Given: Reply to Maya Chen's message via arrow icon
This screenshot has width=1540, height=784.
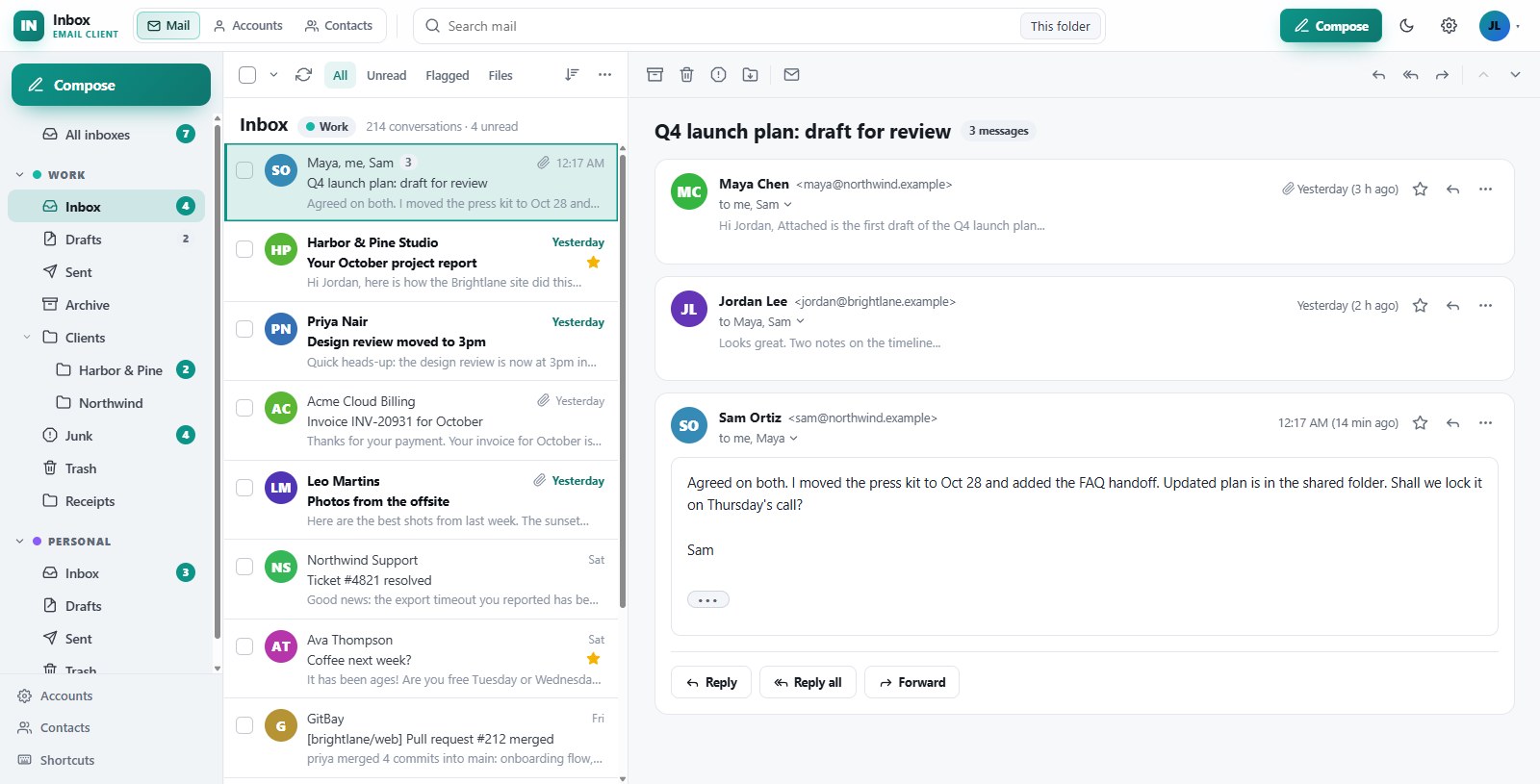Looking at the screenshot, I should 1452,190.
